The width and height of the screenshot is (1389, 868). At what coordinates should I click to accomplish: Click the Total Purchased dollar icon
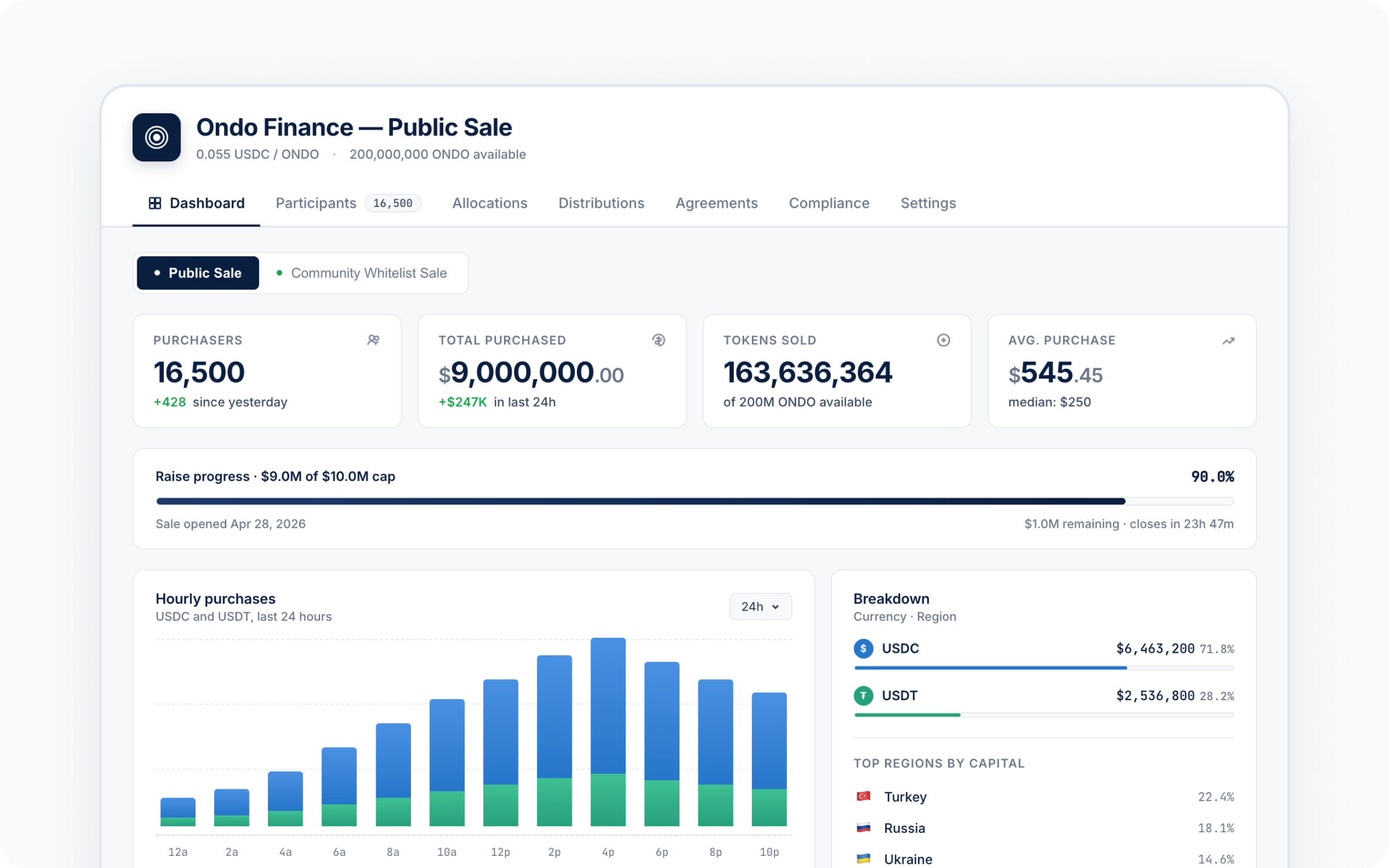[659, 340]
